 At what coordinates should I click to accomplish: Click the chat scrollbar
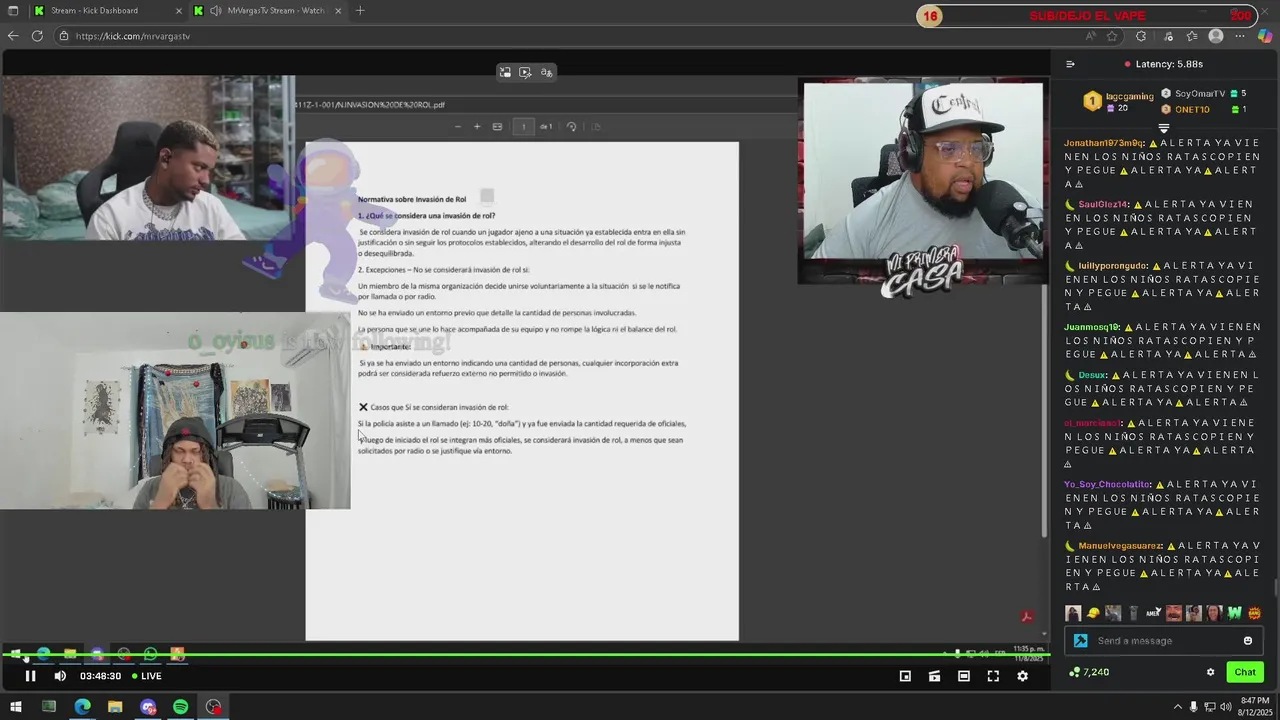(1275, 586)
